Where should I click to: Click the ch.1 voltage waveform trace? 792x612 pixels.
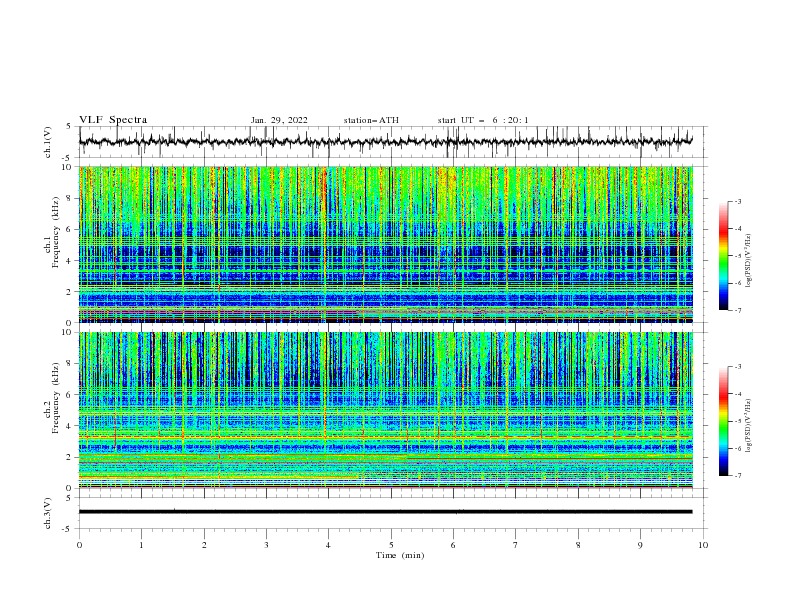click(x=385, y=142)
